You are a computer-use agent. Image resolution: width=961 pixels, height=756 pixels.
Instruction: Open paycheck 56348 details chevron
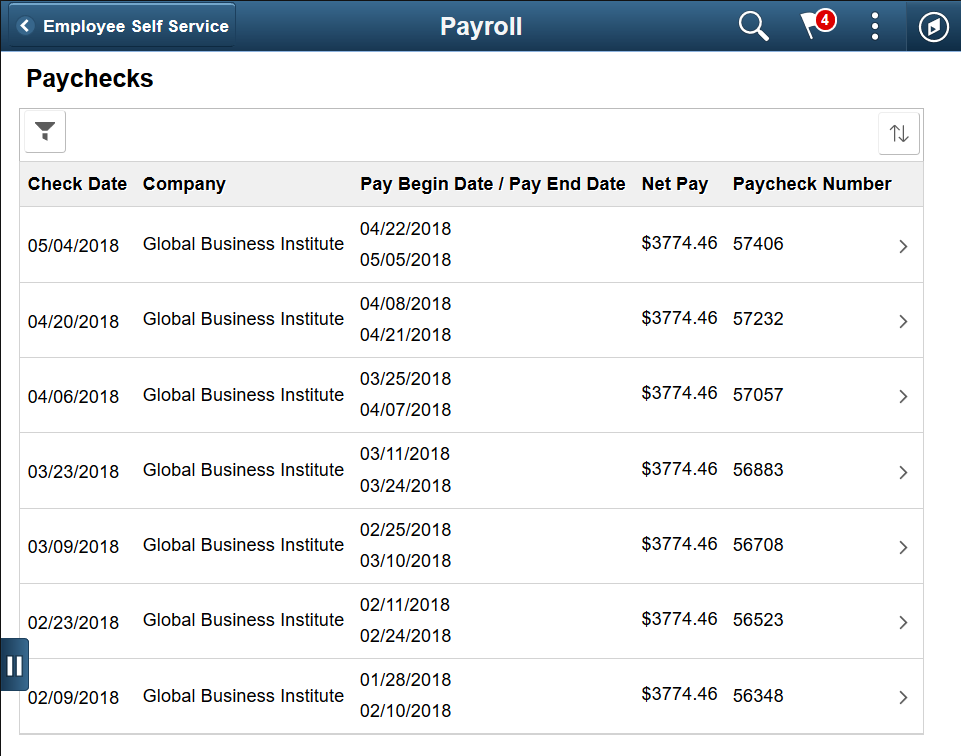(903, 697)
